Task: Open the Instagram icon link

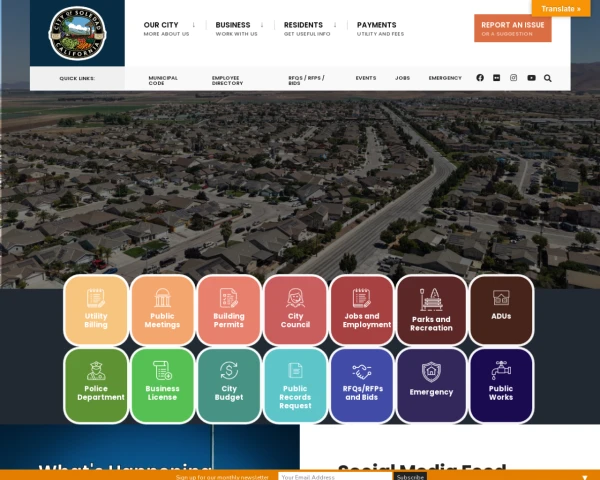Action: 514,78
